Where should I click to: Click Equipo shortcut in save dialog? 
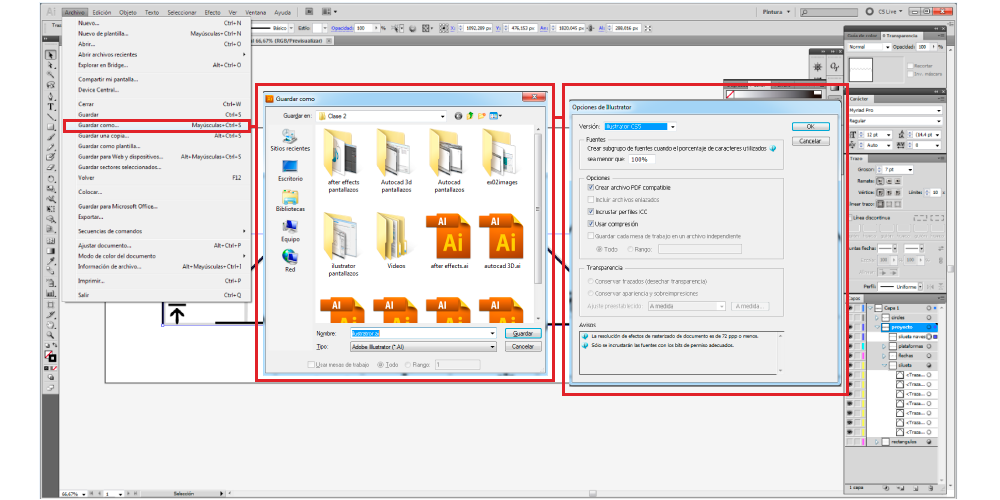point(290,231)
